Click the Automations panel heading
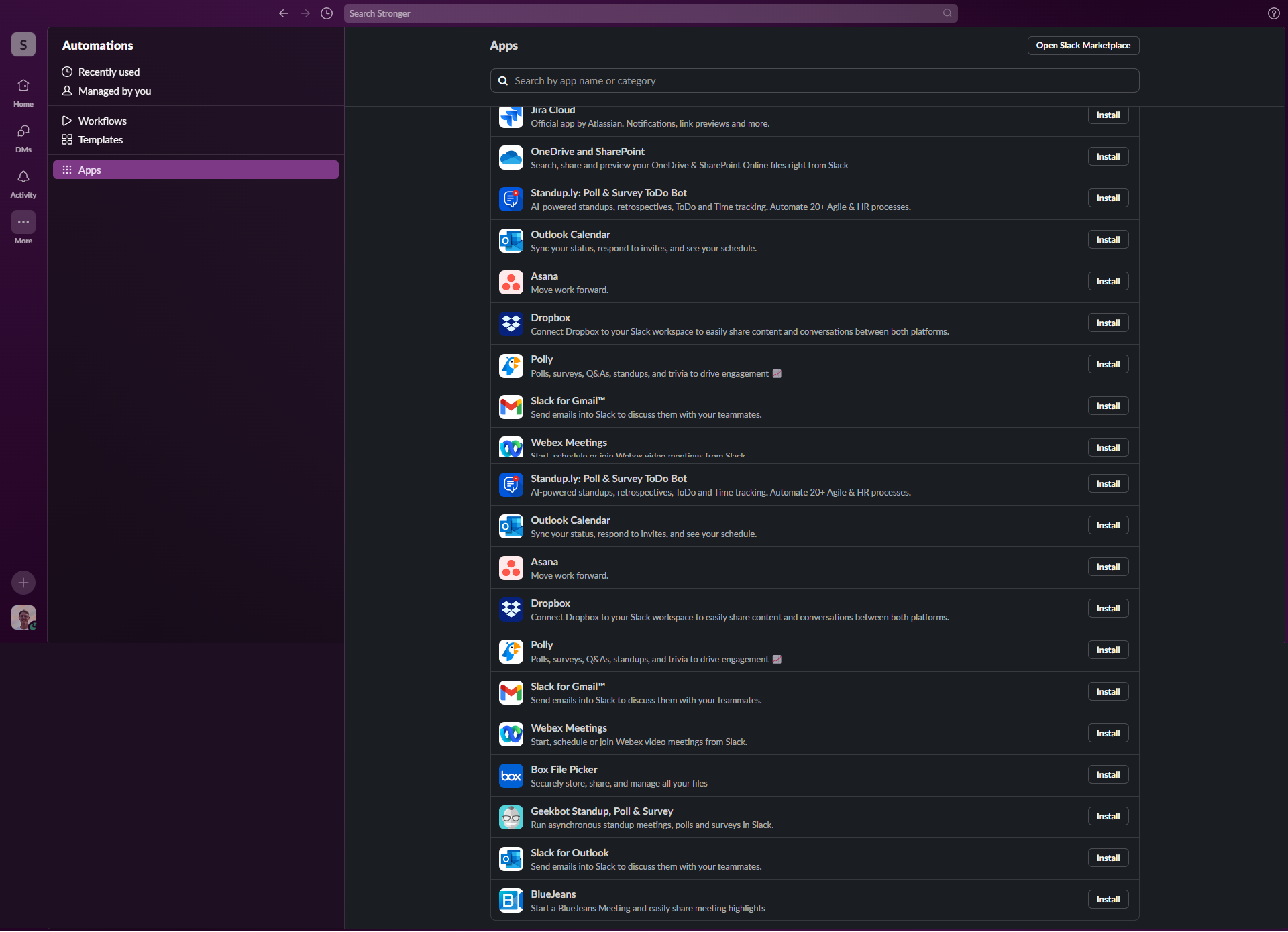Viewport: 1288px width, 932px height. point(98,45)
